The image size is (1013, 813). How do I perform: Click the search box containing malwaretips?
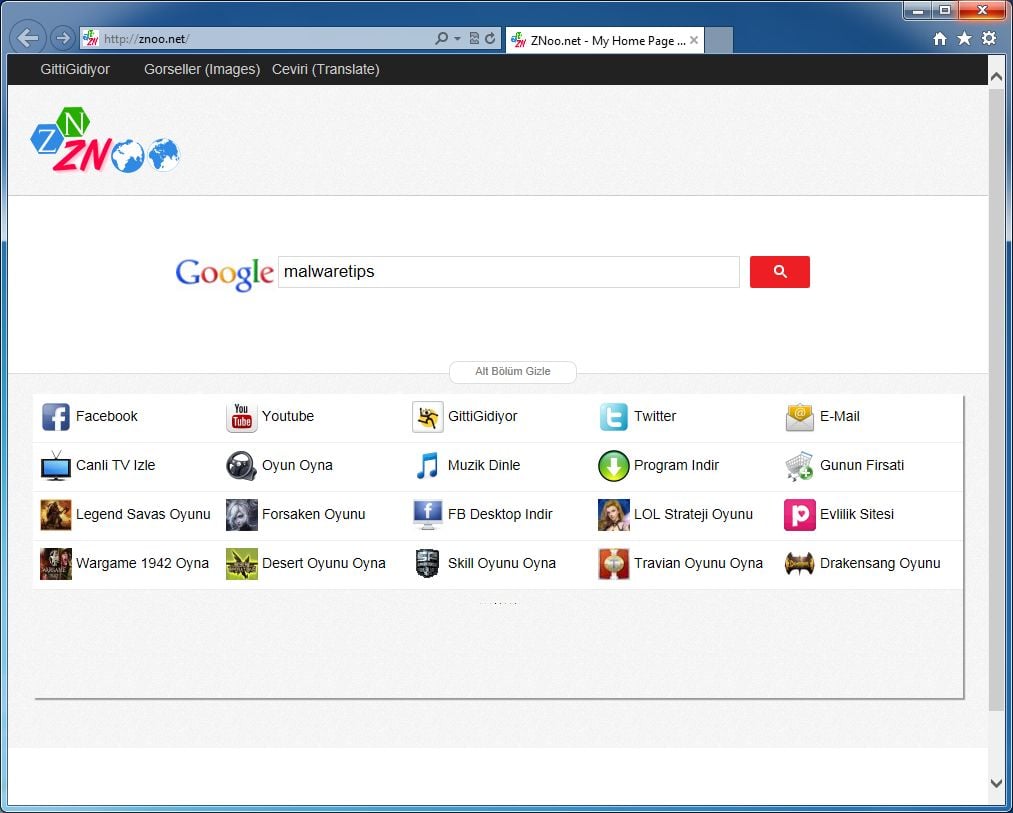click(x=509, y=272)
